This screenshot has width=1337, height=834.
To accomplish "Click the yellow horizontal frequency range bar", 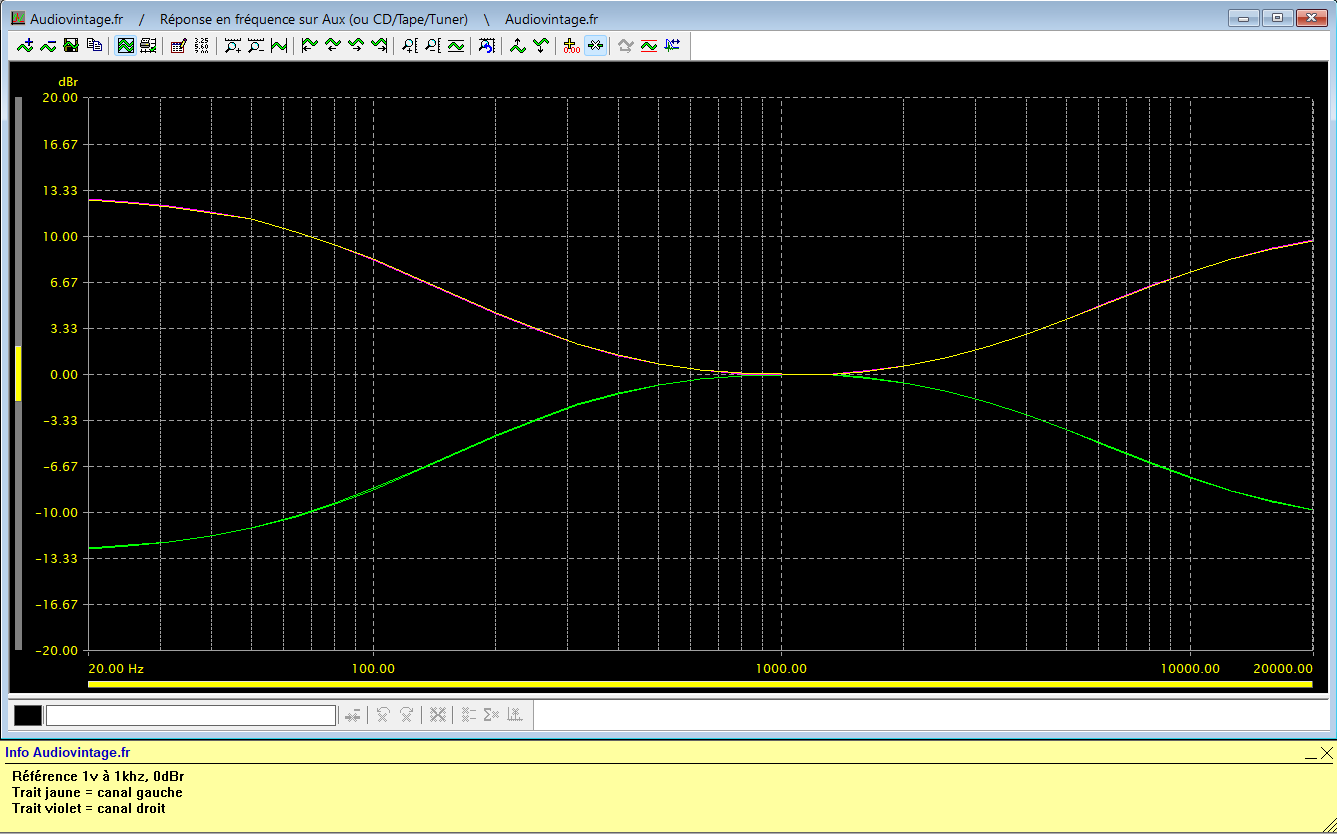I will pos(700,684).
